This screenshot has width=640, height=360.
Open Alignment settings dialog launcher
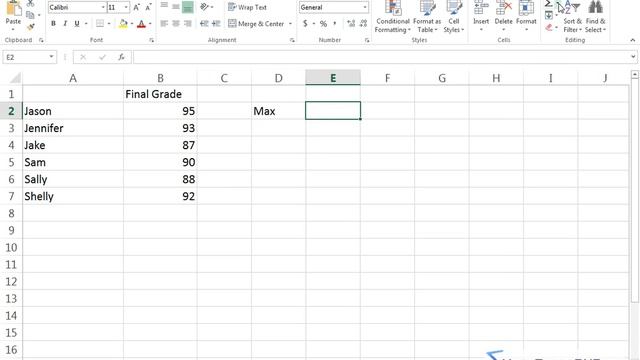pos(292,40)
